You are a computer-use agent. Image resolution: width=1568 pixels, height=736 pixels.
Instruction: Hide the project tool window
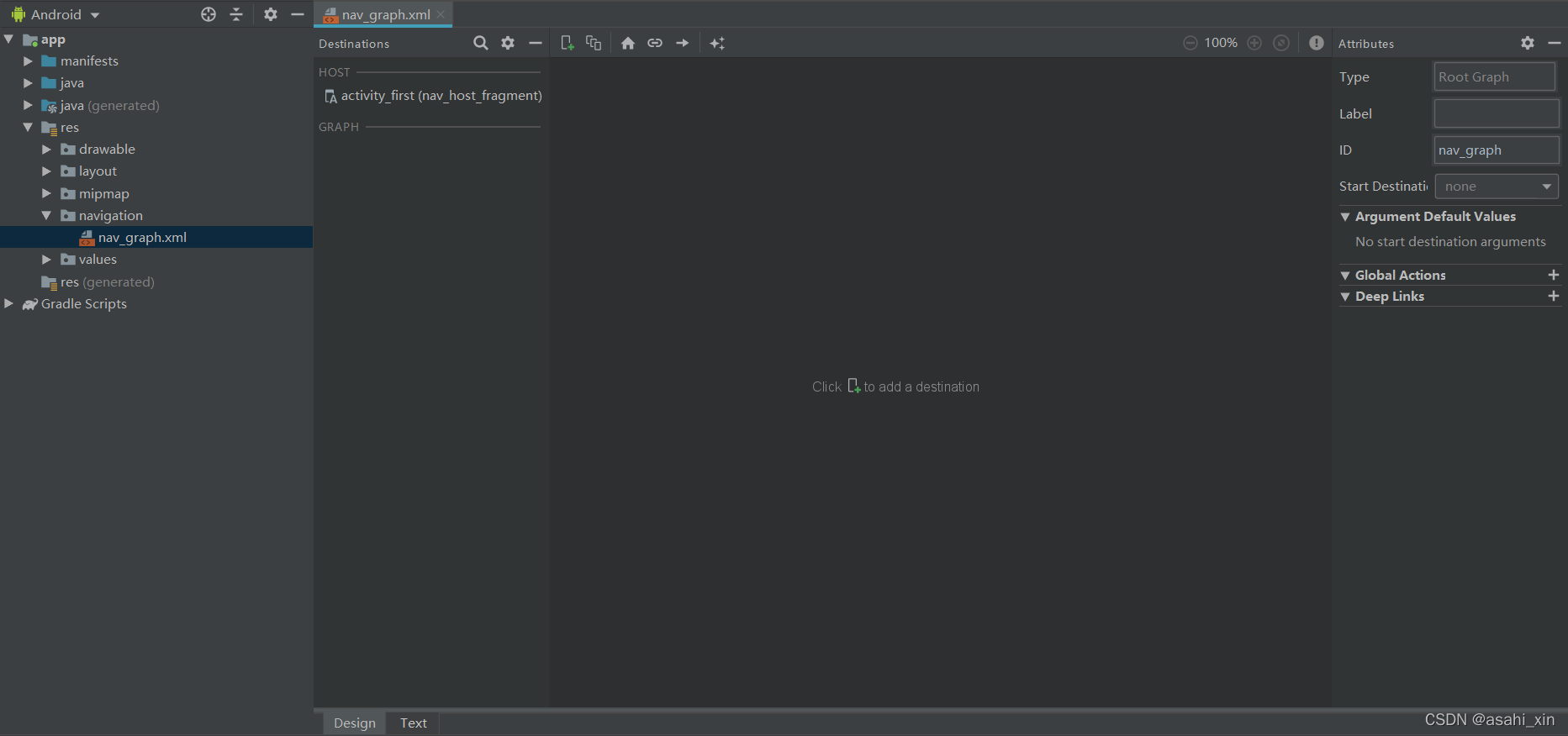point(298,14)
